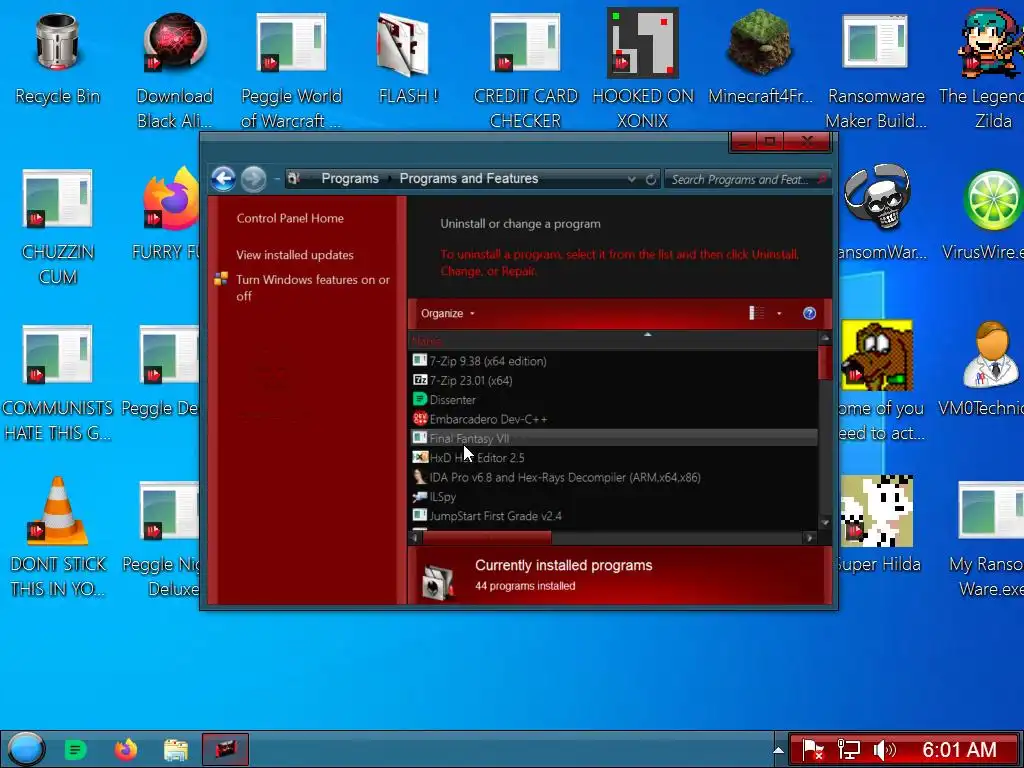The height and width of the screenshot is (768, 1024).
Task: Open Control Panel Home link
Action: tap(290, 218)
